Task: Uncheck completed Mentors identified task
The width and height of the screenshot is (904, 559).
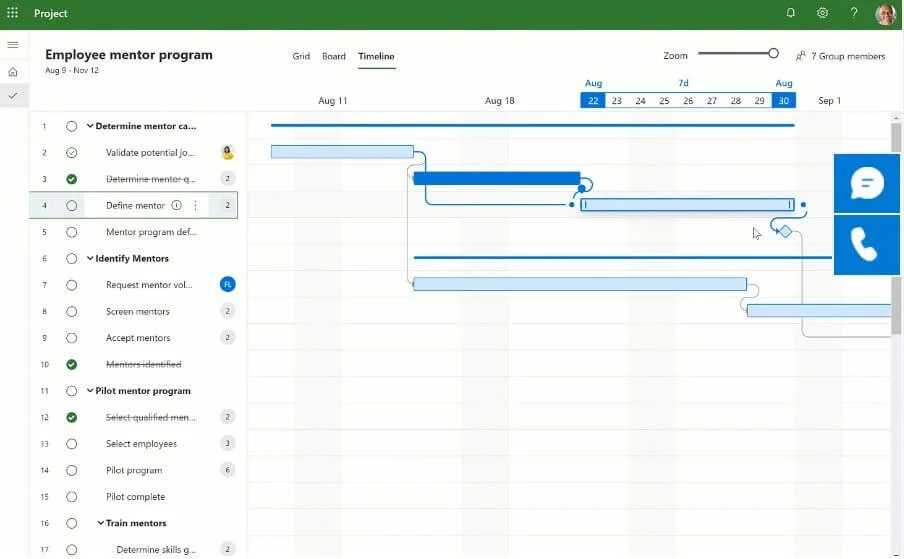Action: pos(71,364)
